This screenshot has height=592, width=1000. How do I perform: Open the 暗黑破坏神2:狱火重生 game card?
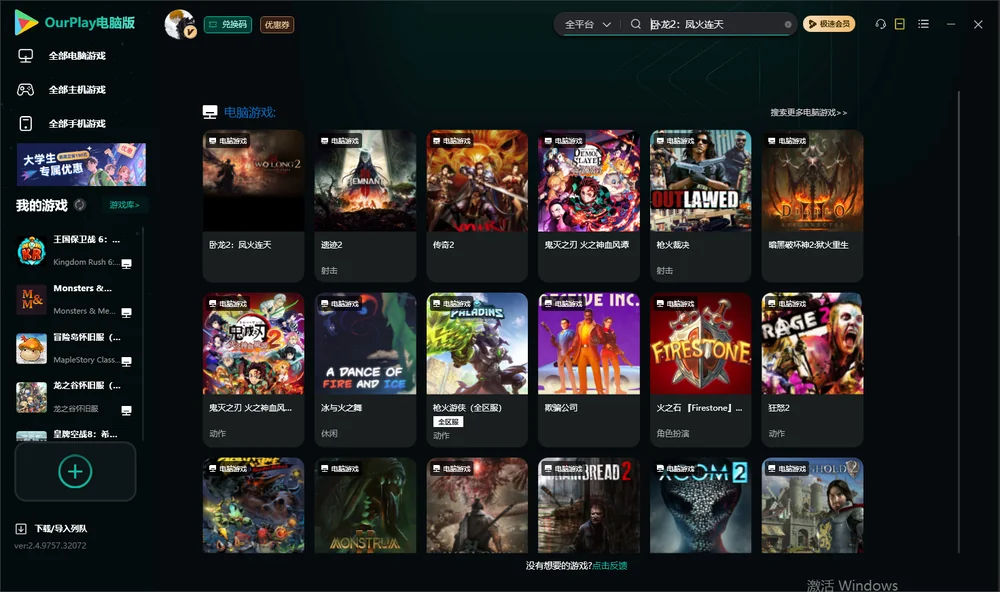(x=812, y=205)
